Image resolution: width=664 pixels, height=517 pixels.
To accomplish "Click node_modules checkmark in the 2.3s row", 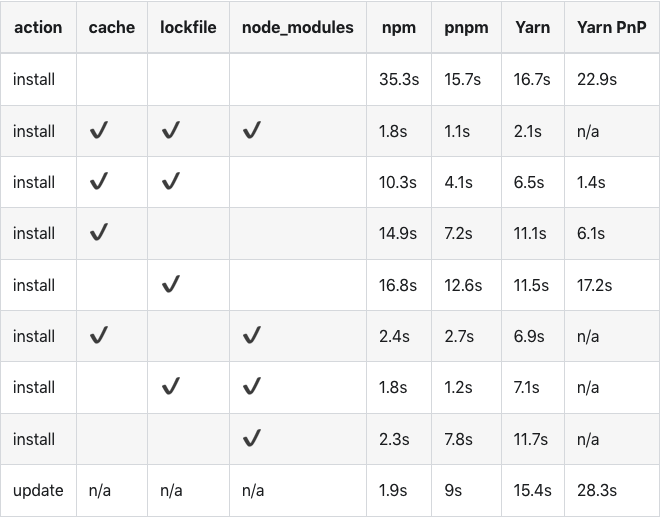I will tap(252, 438).
